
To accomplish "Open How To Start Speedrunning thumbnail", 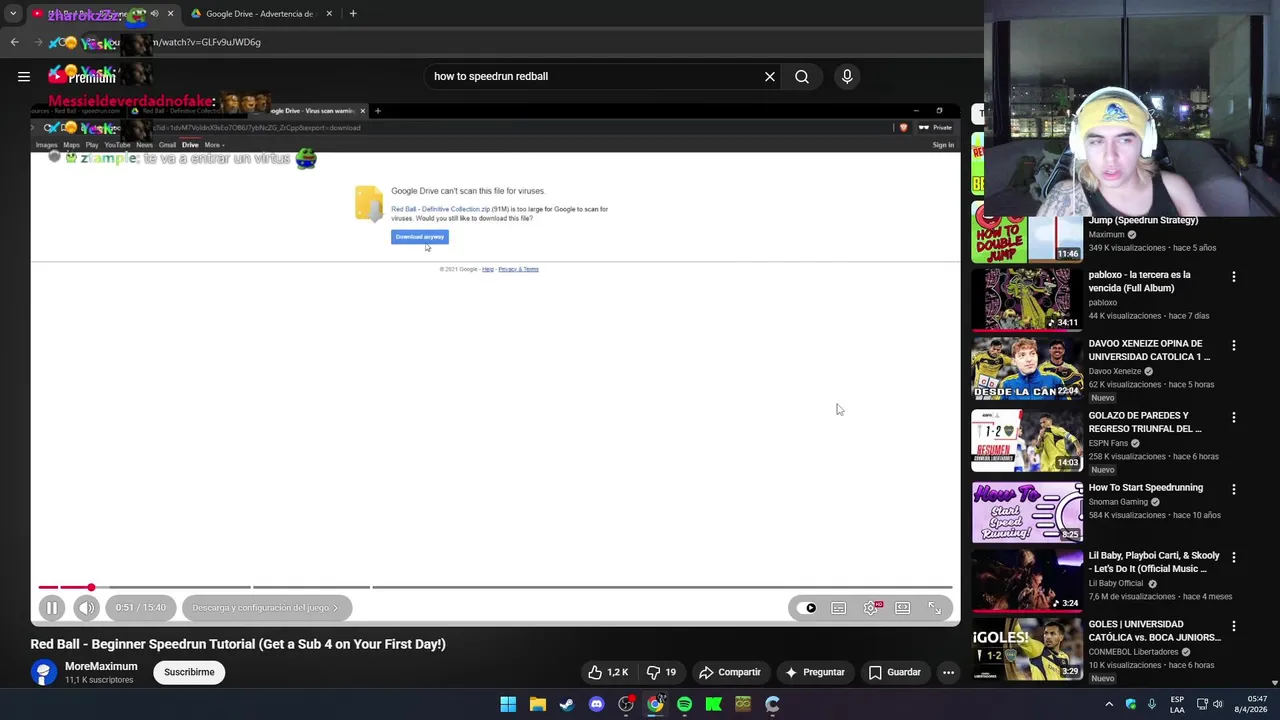I will coord(1027,512).
